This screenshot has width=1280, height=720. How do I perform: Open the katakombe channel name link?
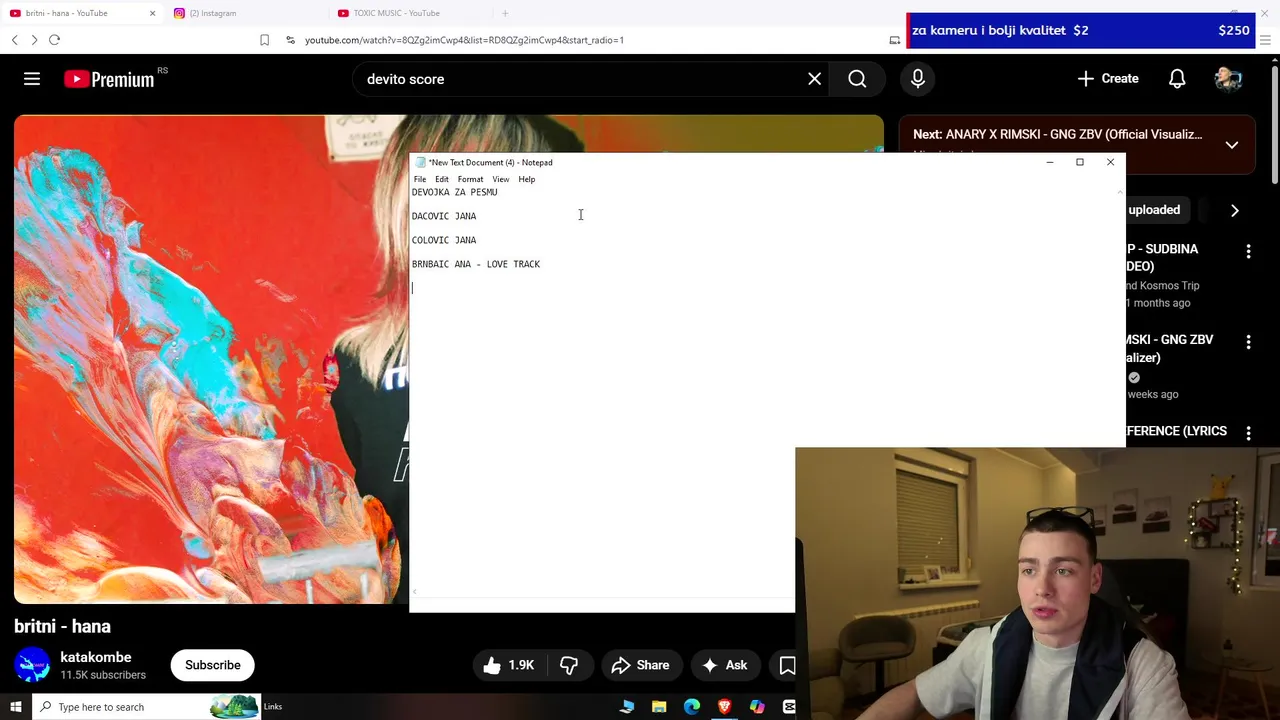click(x=96, y=657)
